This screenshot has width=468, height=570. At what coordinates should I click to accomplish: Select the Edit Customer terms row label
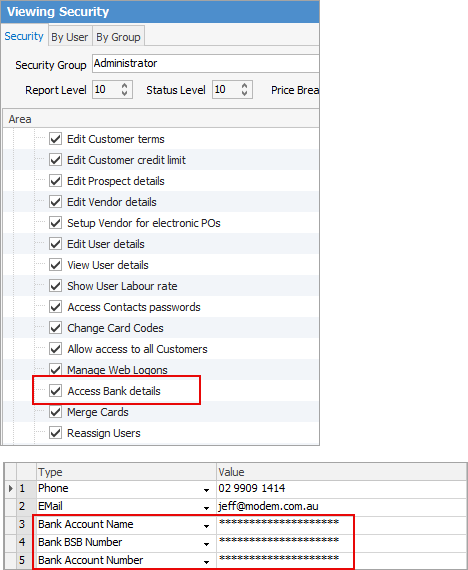pyautogui.click(x=116, y=139)
